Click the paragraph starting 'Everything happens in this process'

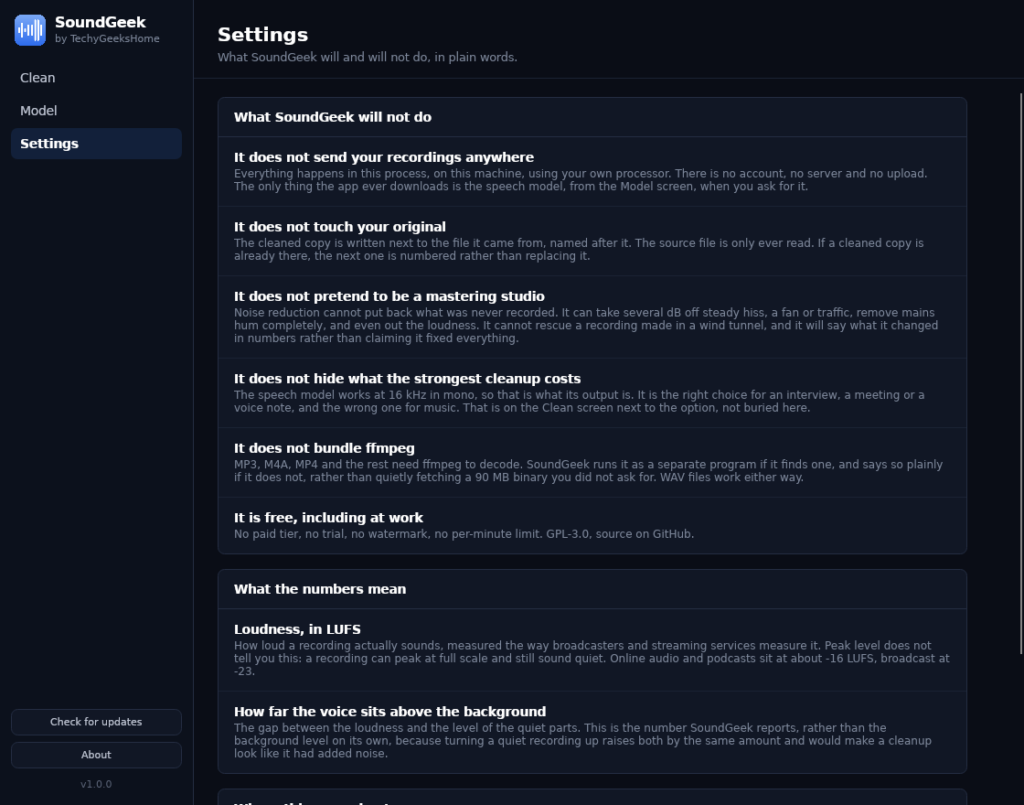(581, 180)
